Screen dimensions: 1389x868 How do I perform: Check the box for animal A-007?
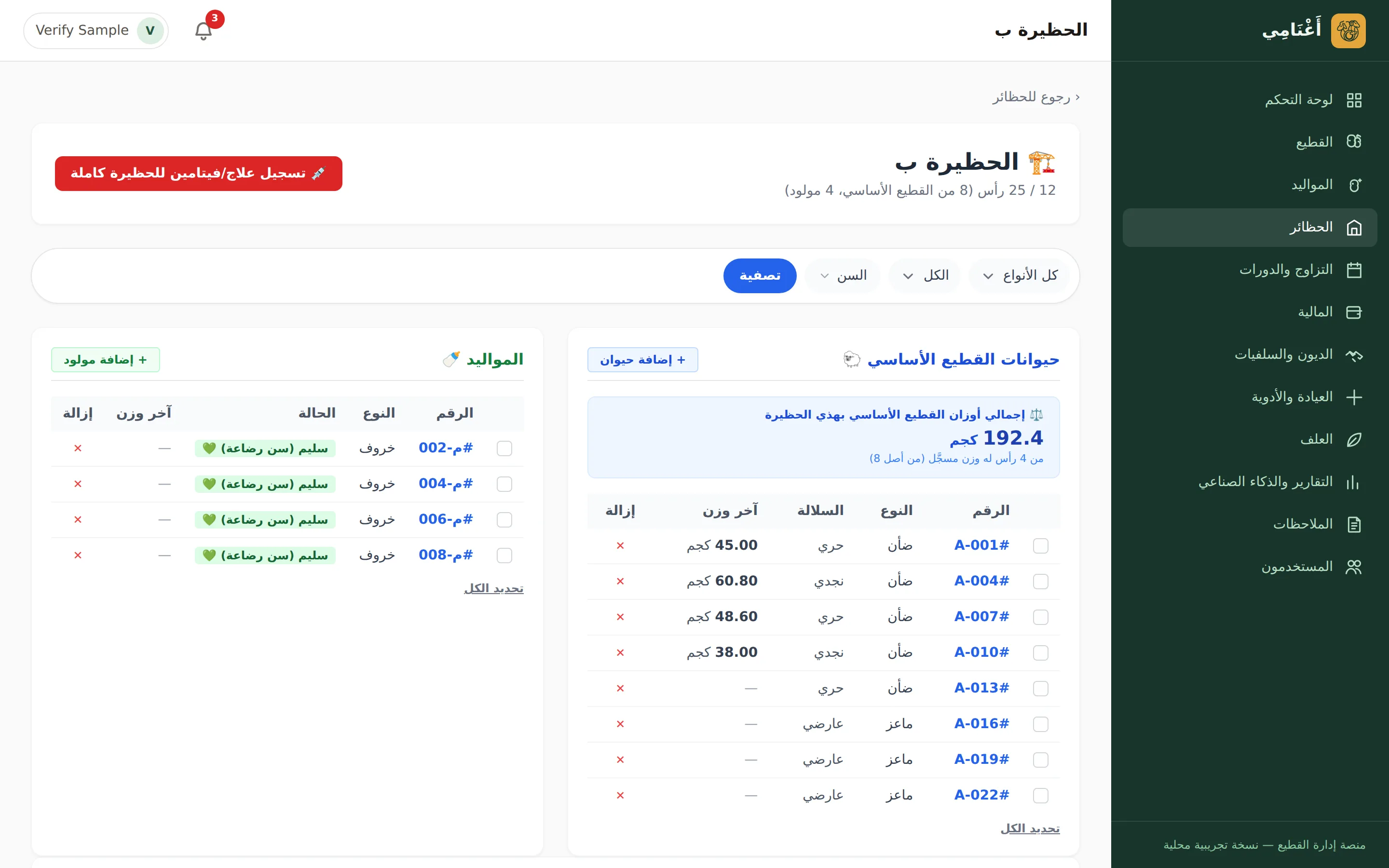(1040, 617)
